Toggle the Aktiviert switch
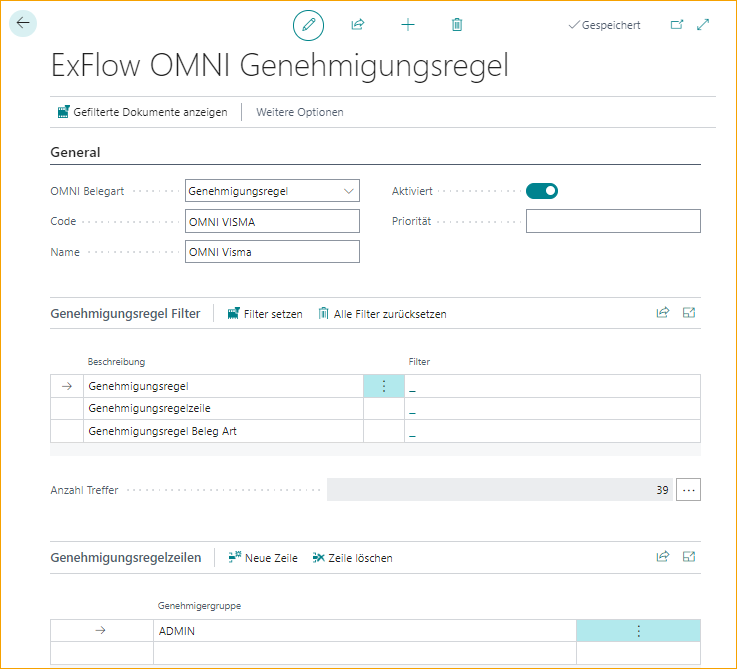 tap(541, 191)
